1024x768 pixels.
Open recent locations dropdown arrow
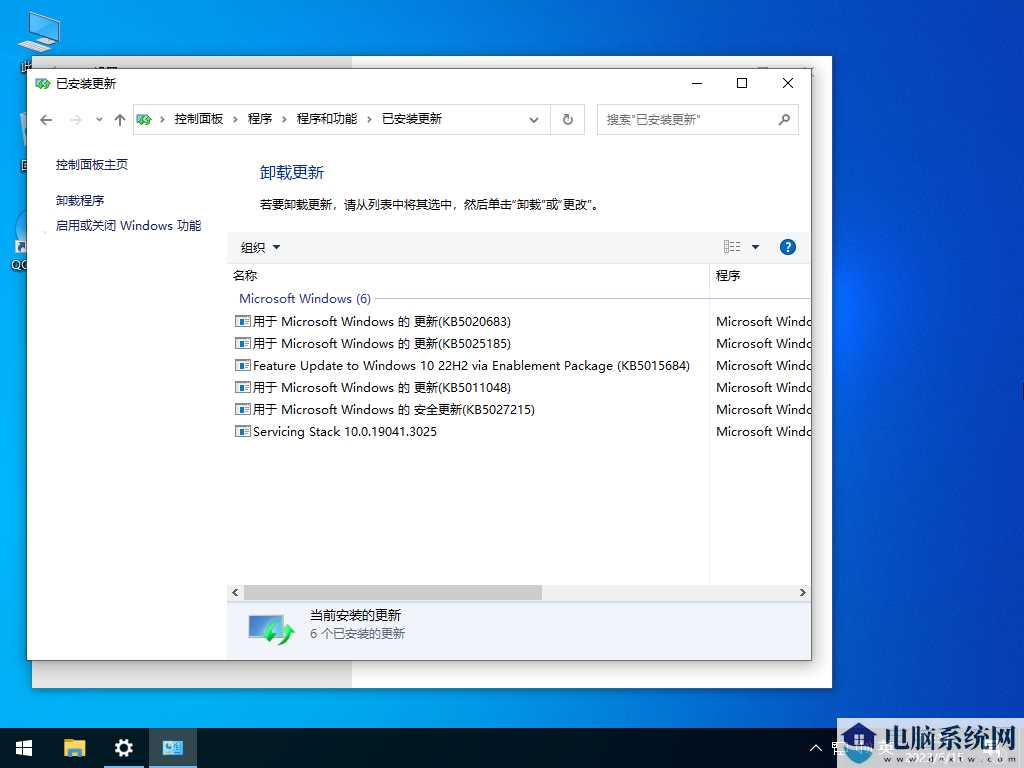[99, 120]
